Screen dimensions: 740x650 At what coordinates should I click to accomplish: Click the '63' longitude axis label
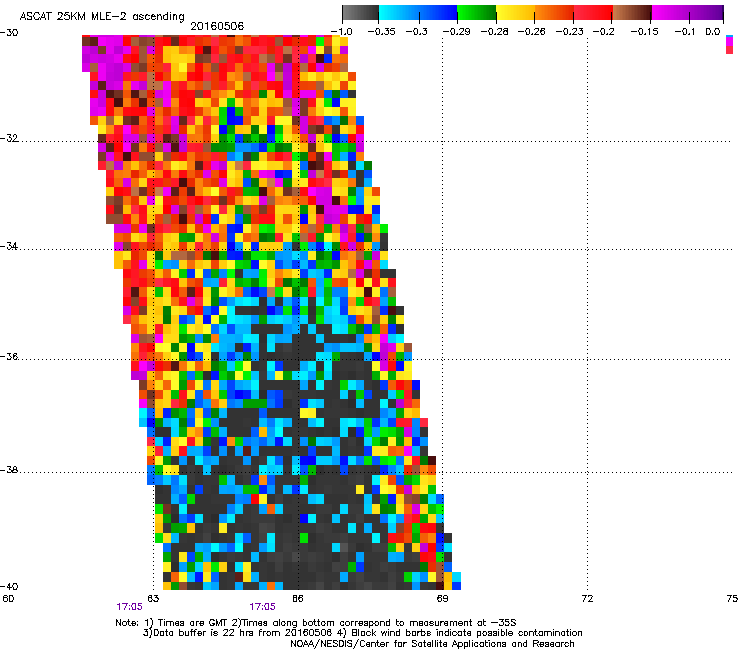coord(153,599)
